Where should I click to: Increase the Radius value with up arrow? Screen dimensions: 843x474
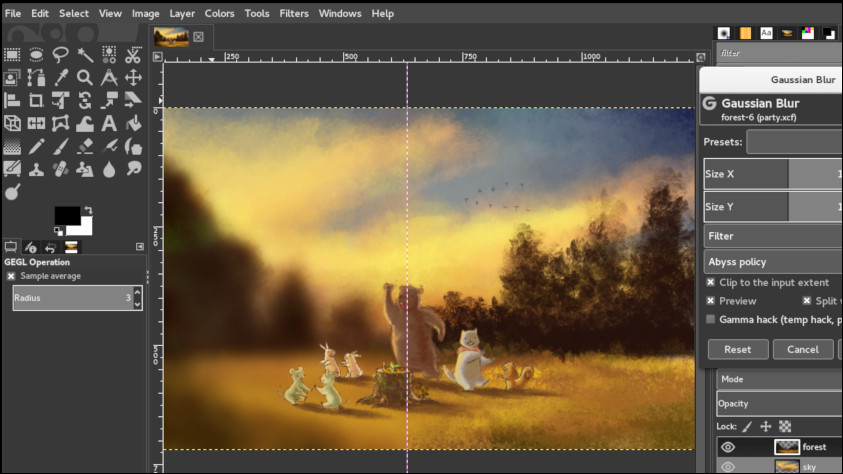[138, 292]
